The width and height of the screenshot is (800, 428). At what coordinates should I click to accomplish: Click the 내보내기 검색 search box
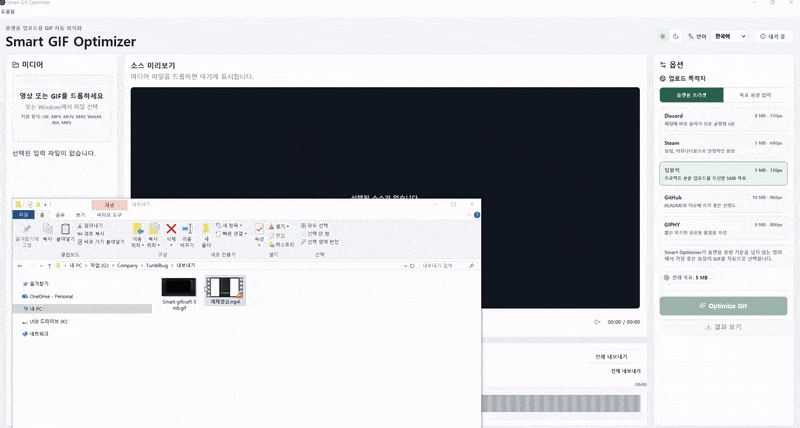448,266
